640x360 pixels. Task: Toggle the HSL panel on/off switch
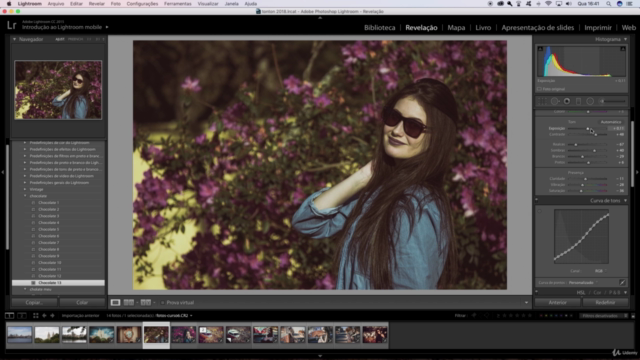click(x=537, y=292)
